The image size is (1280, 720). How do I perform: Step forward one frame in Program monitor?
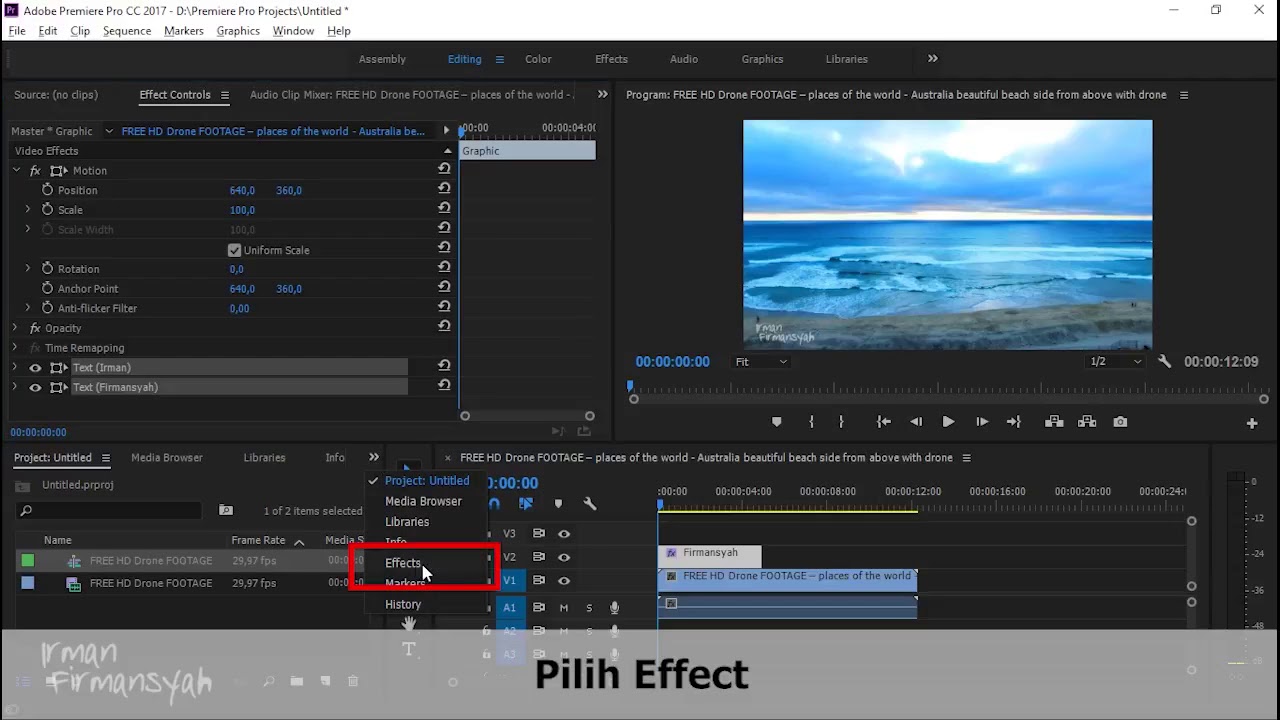(x=982, y=422)
